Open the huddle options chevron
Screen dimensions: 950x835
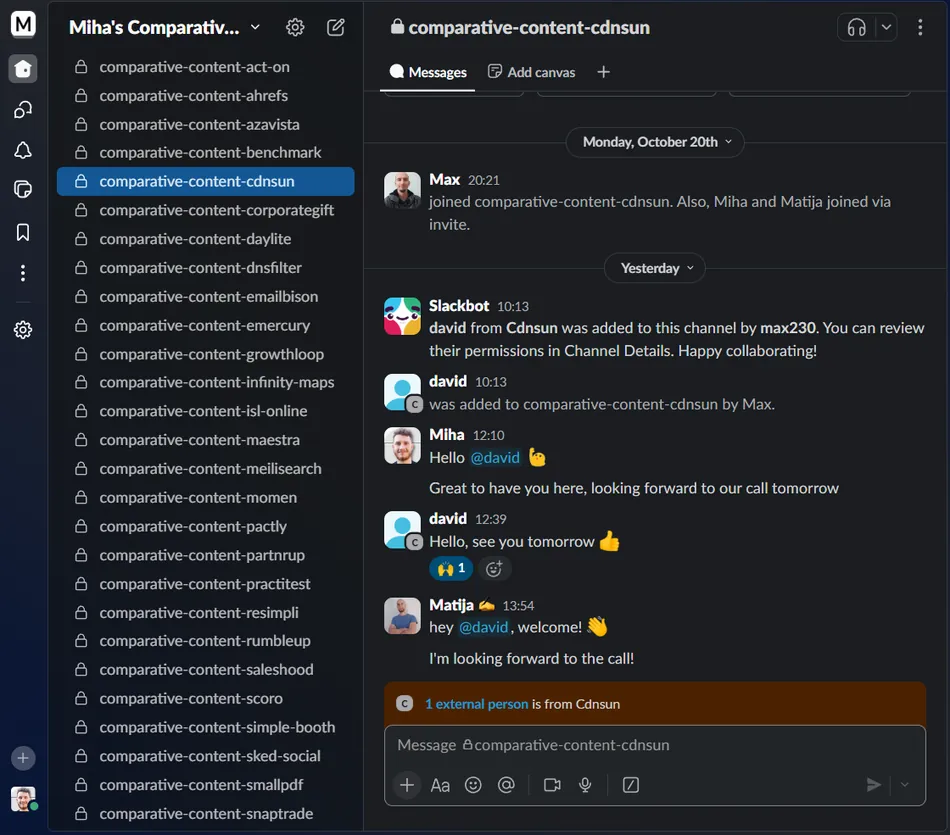pos(885,27)
